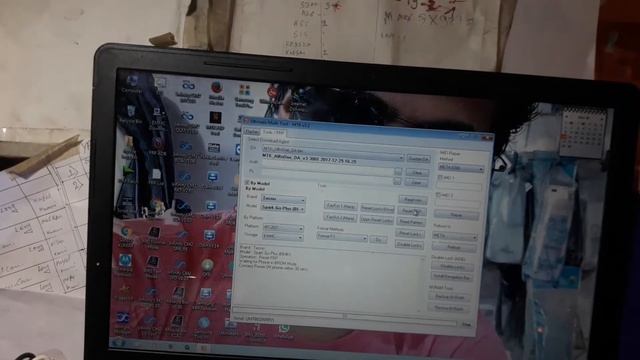The image size is (640, 360).
Task: Click inside the log output text area
Action: point(329,280)
